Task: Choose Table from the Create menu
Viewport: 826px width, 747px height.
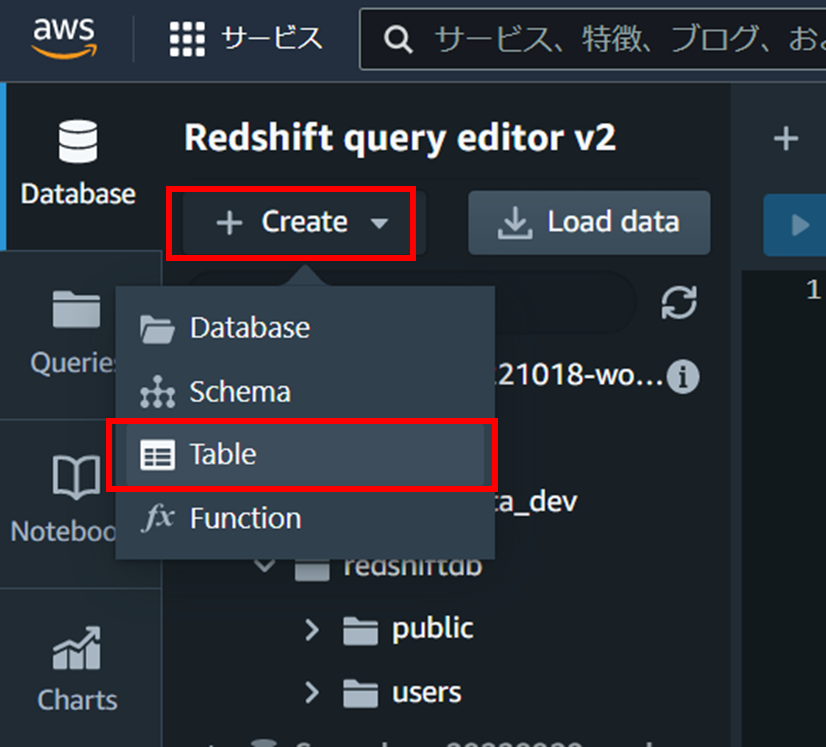Action: 305,455
